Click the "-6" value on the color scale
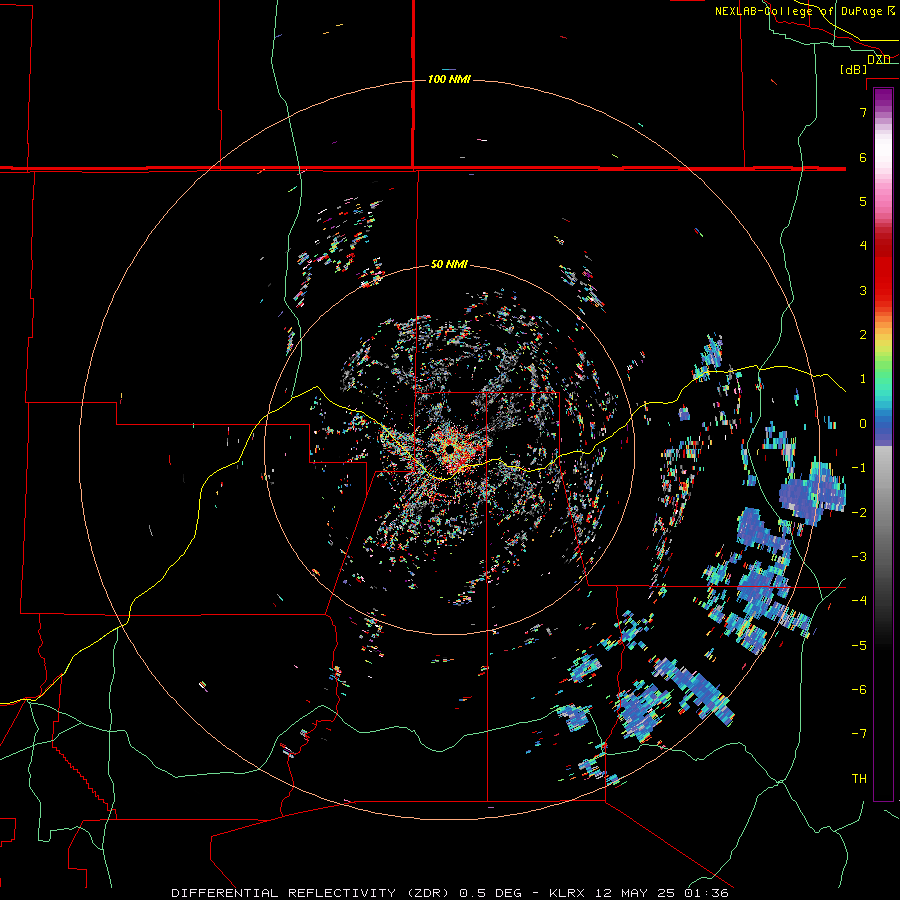The image size is (900, 900). (x=859, y=689)
